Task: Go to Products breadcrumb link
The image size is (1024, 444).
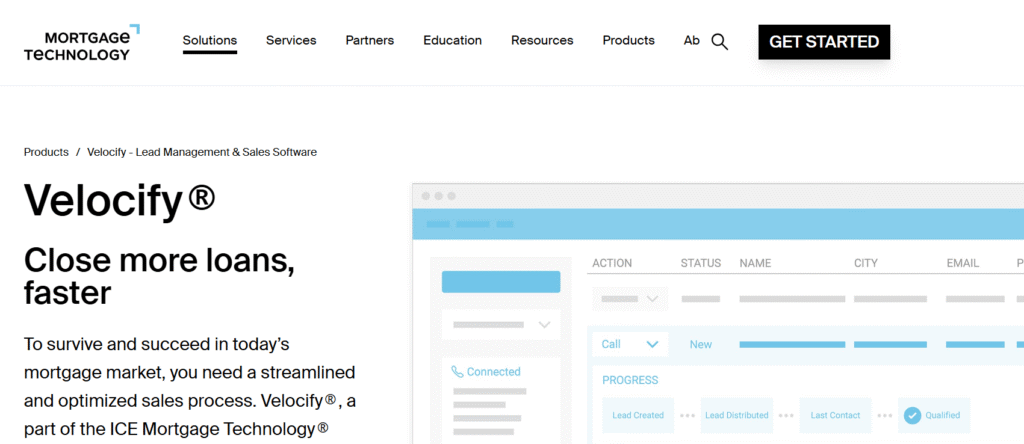Action: click(x=46, y=152)
